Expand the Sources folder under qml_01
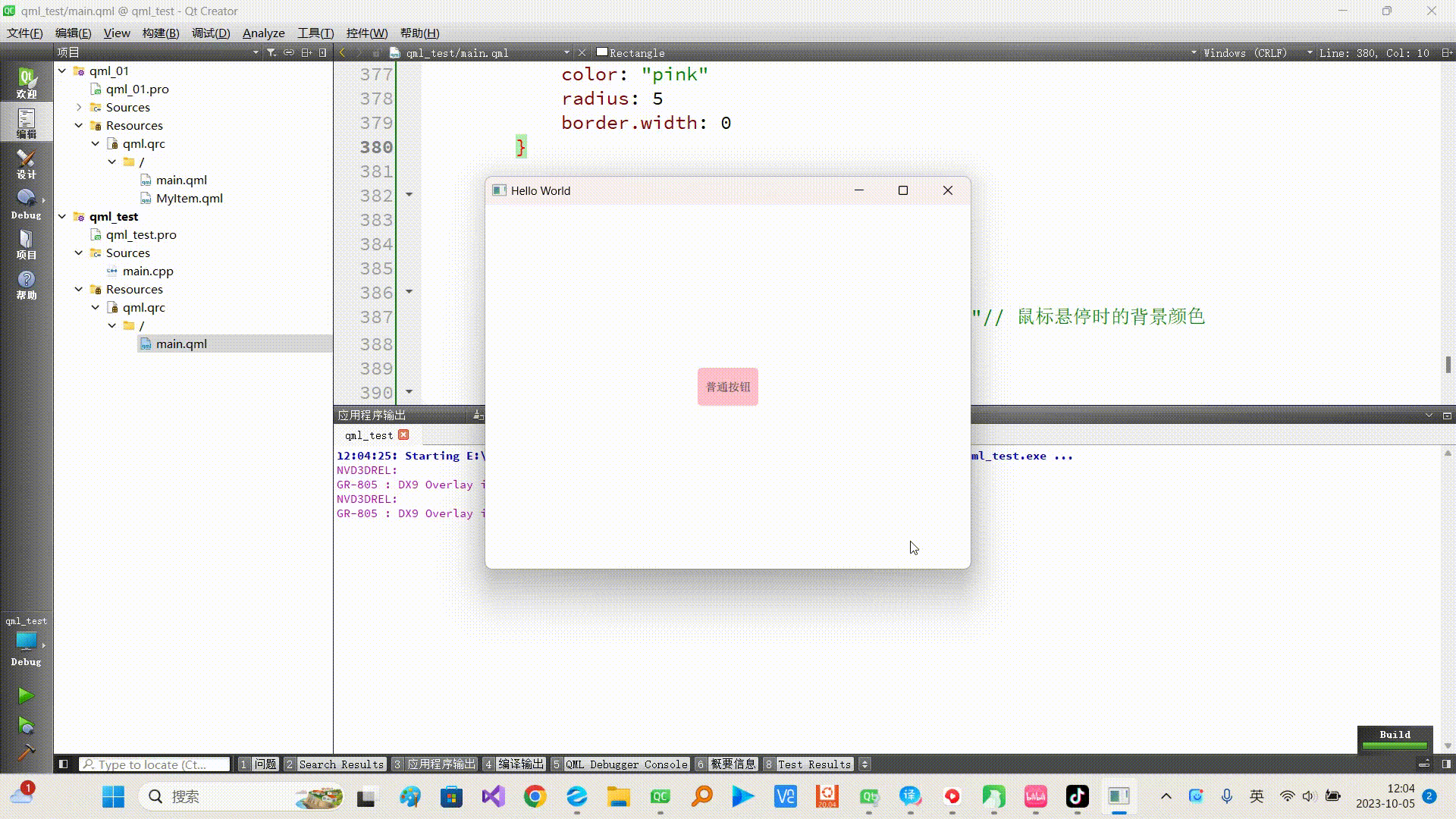This screenshot has width=1456, height=819. pos(79,107)
